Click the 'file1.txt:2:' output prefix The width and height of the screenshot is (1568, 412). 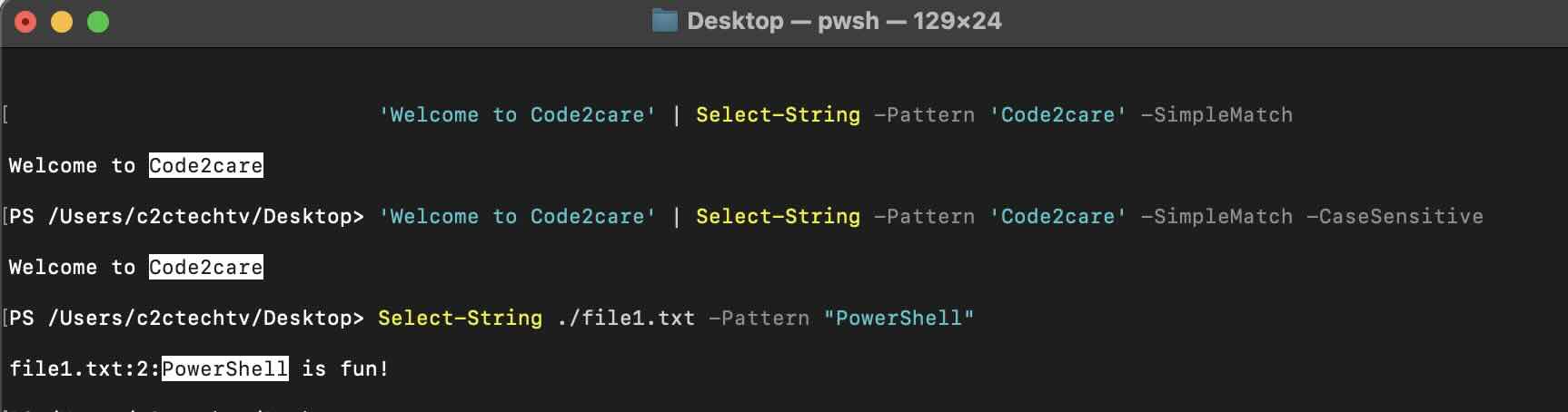pyautogui.click(x=84, y=369)
